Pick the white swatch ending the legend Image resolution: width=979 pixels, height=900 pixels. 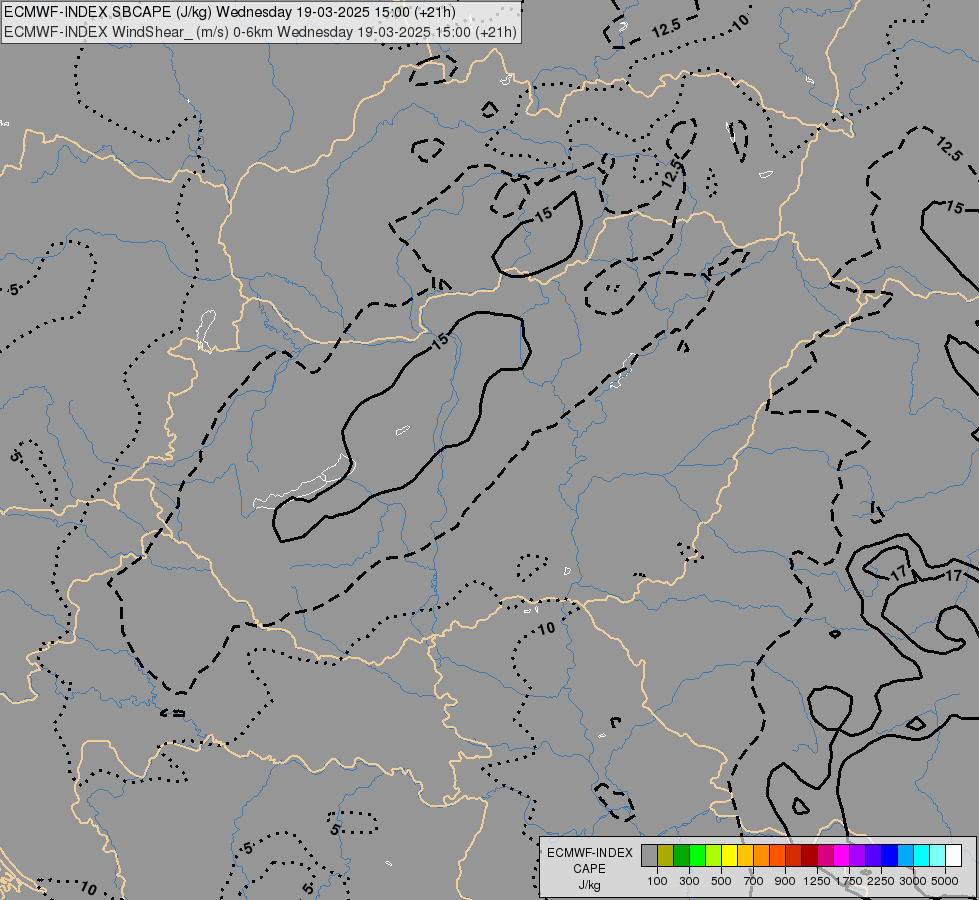coord(953,856)
